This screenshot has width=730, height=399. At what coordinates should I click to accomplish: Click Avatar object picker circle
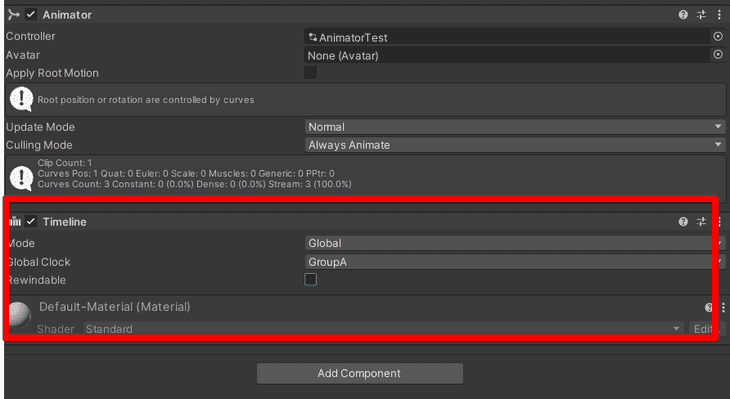pos(718,55)
